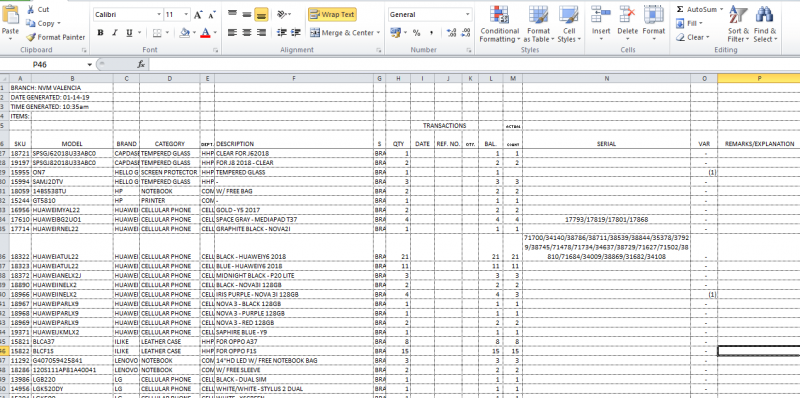Click the Increase Indent icon

pos(295,33)
